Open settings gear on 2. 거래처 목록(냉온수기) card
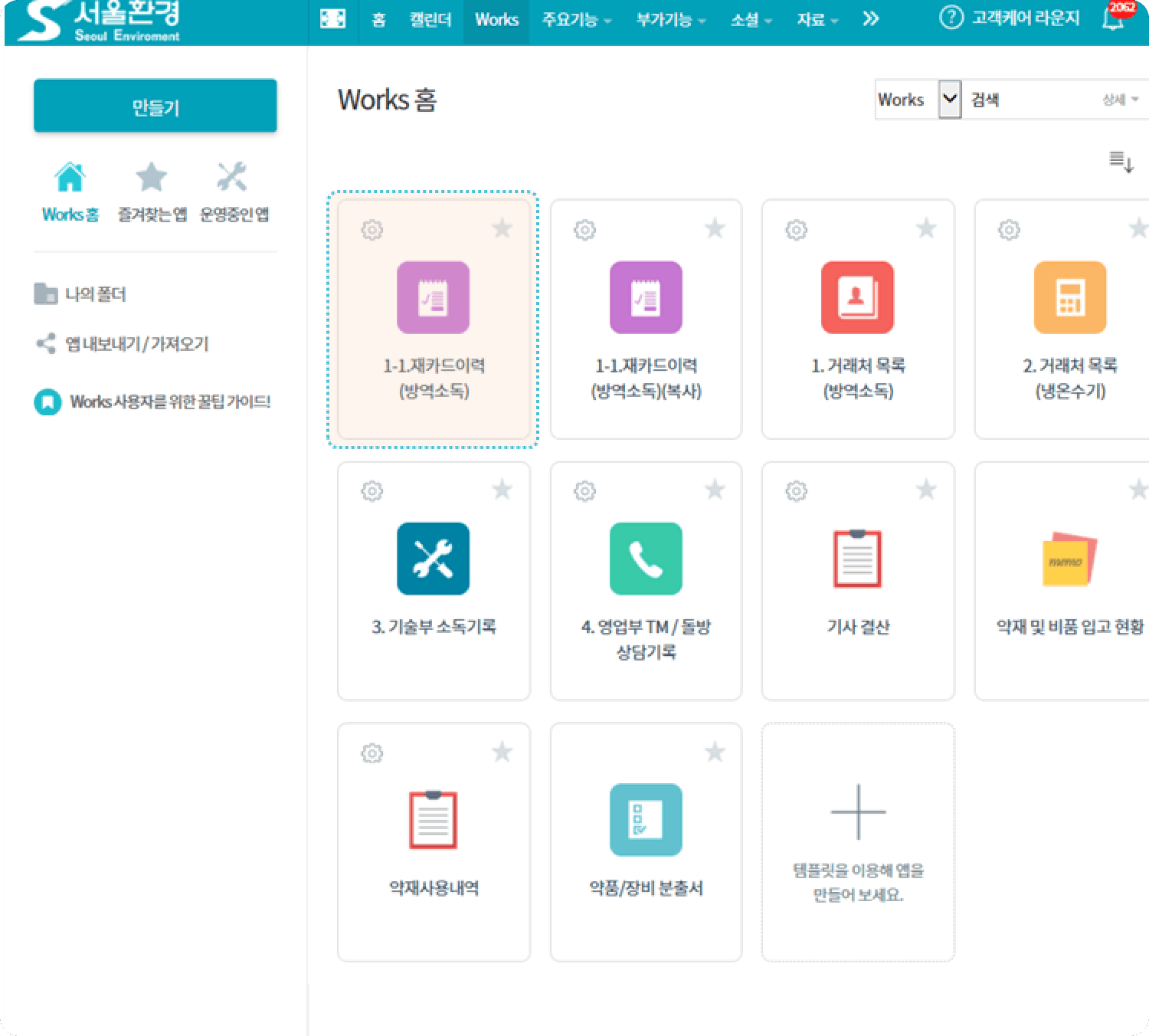The width and height of the screenshot is (1149, 1036). [1009, 229]
